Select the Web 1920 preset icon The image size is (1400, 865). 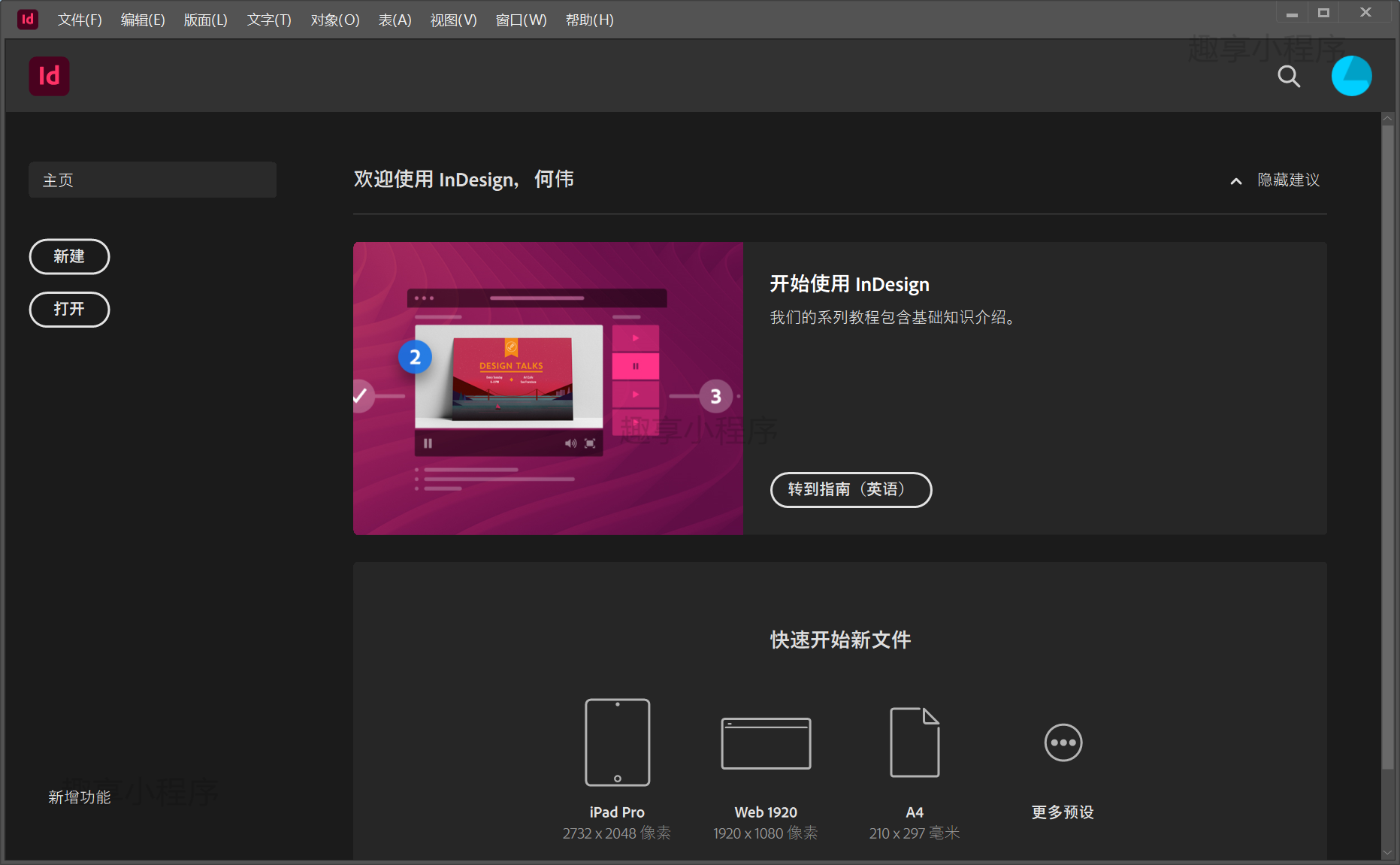[766, 743]
